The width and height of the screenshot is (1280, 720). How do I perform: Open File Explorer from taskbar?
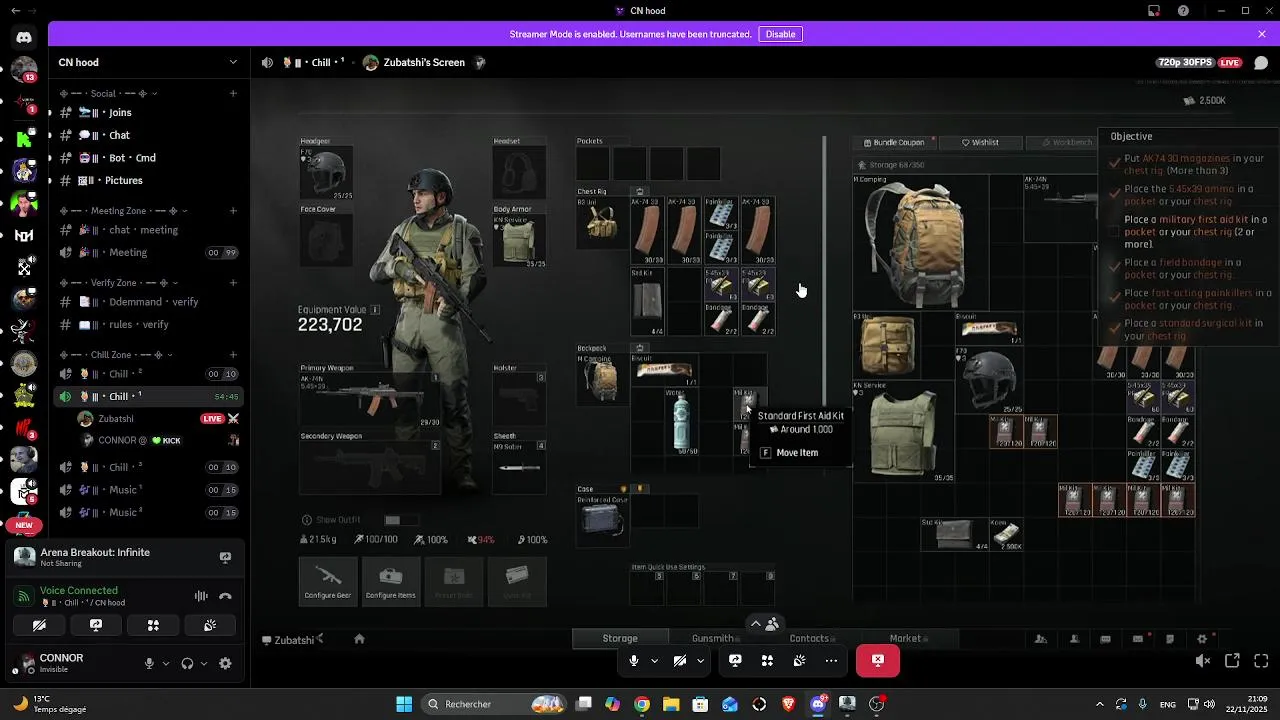(x=671, y=704)
